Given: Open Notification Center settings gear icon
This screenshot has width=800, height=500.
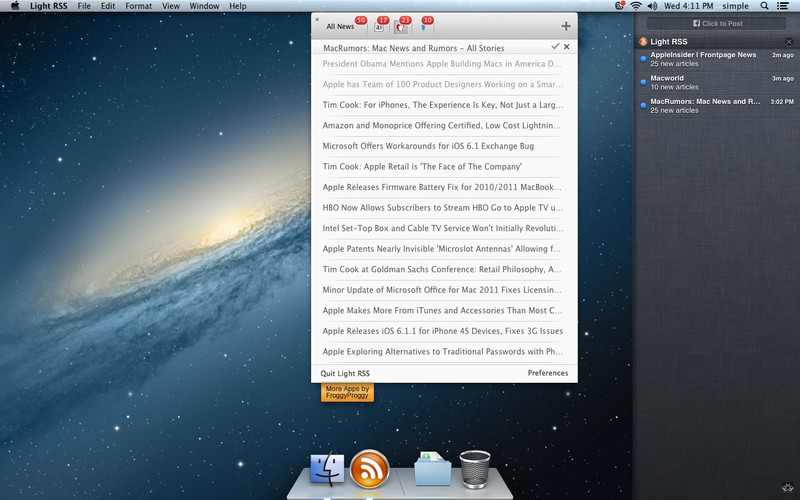Looking at the screenshot, I should point(786,487).
